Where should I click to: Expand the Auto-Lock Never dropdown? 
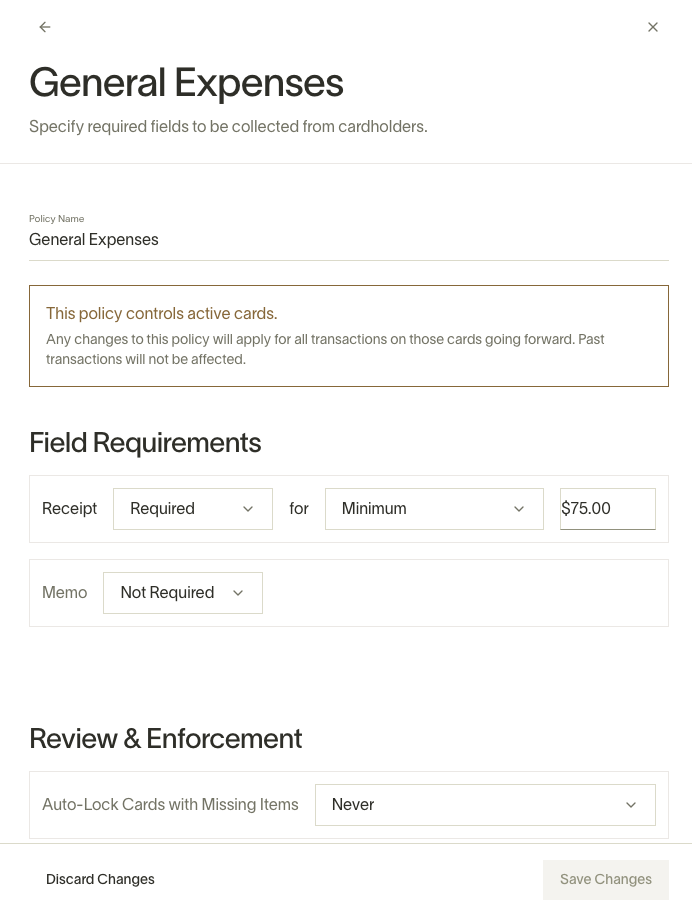[x=485, y=805]
